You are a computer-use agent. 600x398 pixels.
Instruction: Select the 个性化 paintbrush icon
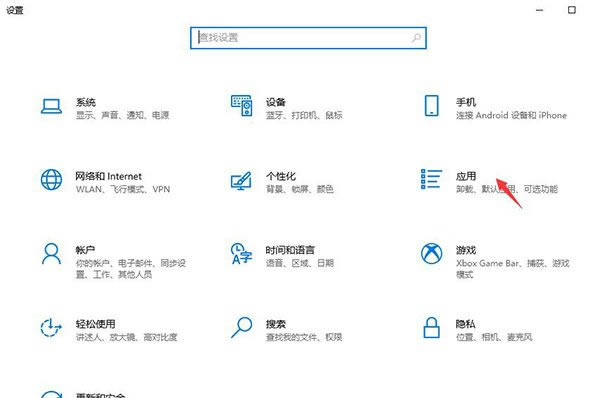[x=241, y=181]
